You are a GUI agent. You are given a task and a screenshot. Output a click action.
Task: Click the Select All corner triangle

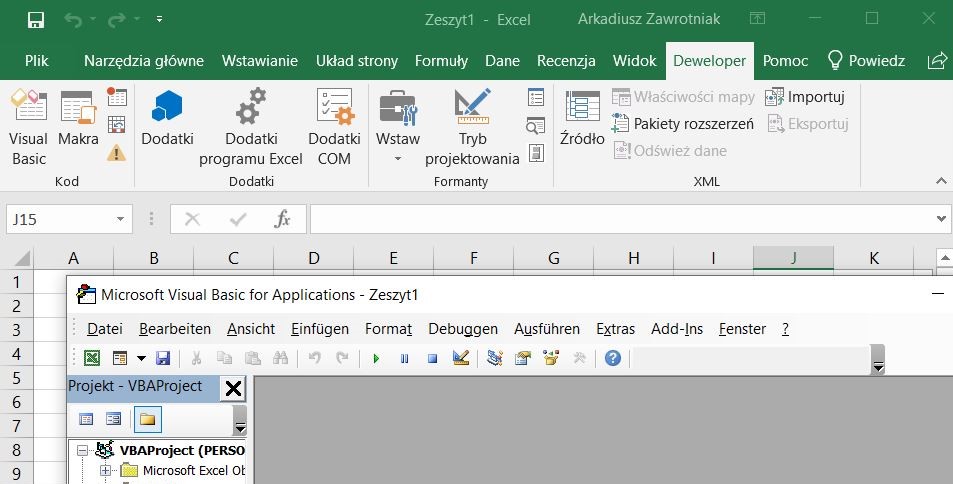click(22, 258)
